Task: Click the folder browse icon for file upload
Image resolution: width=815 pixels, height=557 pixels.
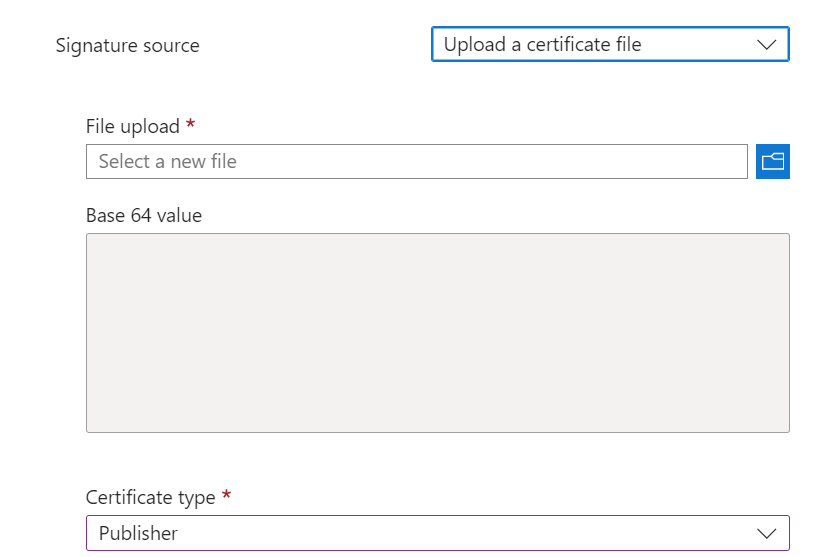Action: [772, 162]
